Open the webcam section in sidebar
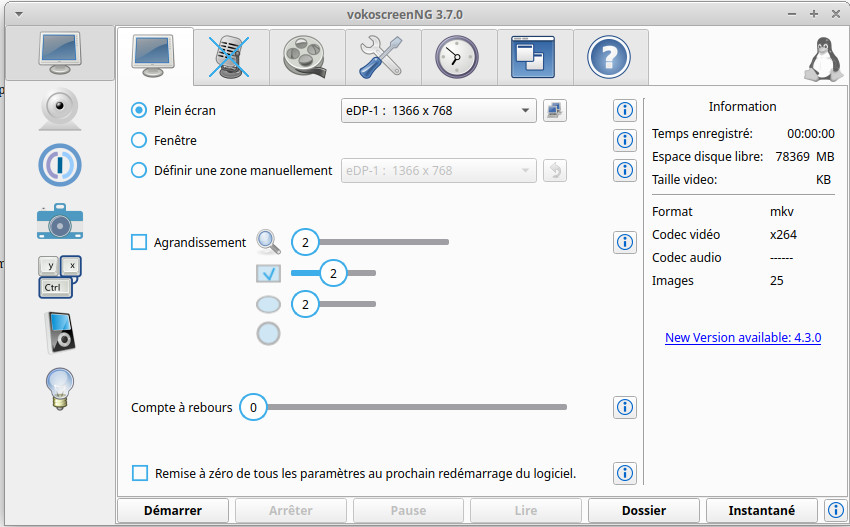Image resolution: width=850 pixels, height=527 pixels. tap(59, 110)
